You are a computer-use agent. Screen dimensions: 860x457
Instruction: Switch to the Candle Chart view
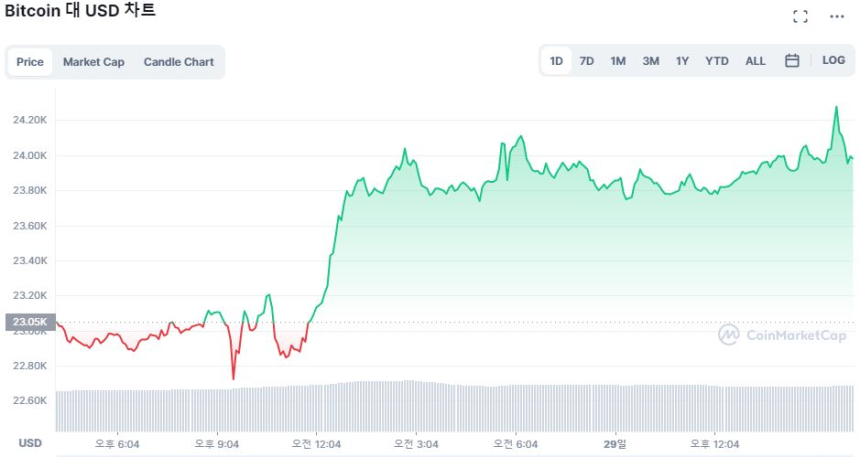point(178,62)
